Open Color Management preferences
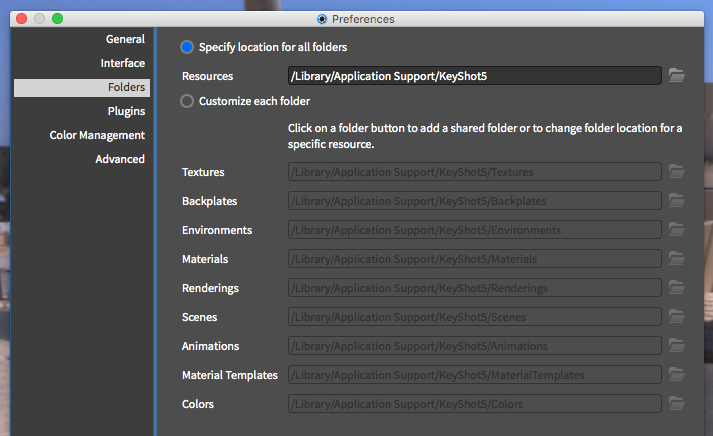Screen dimensions: 713x436 (x=97, y=135)
